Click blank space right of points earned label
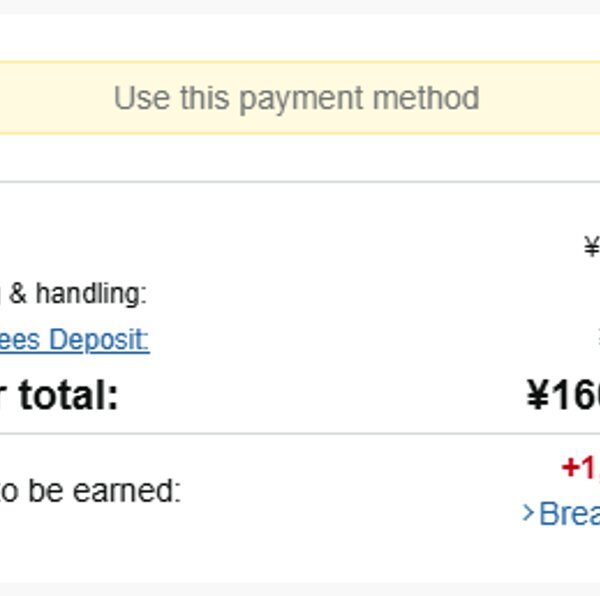This screenshot has width=600, height=596. [x=350, y=491]
